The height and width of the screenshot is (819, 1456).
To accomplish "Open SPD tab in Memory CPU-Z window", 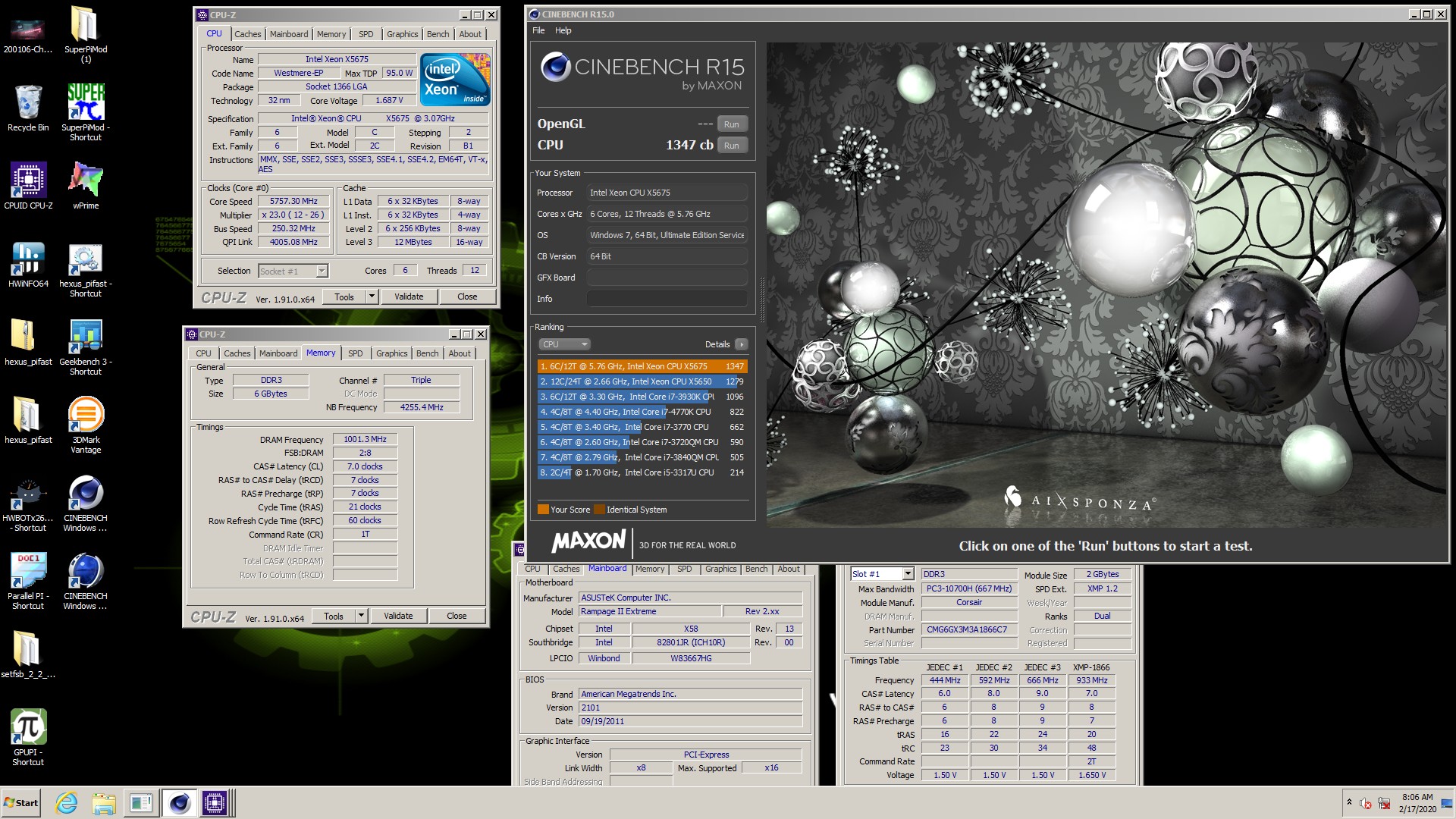I will 355,353.
